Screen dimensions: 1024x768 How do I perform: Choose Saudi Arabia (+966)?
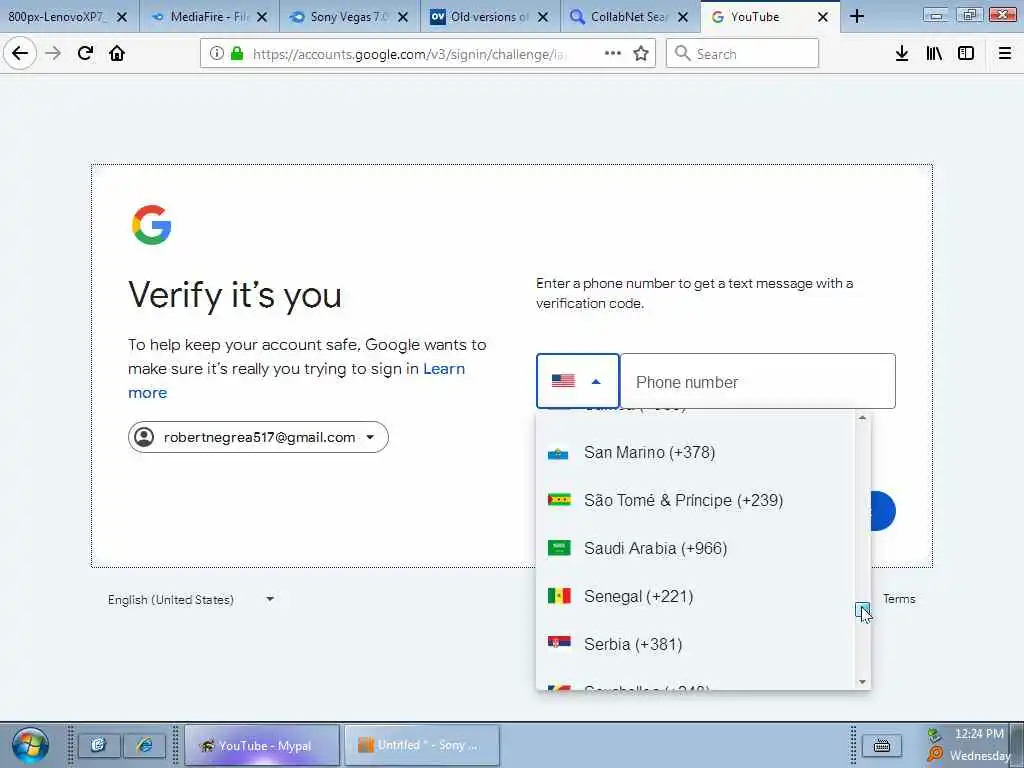pos(696,548)
